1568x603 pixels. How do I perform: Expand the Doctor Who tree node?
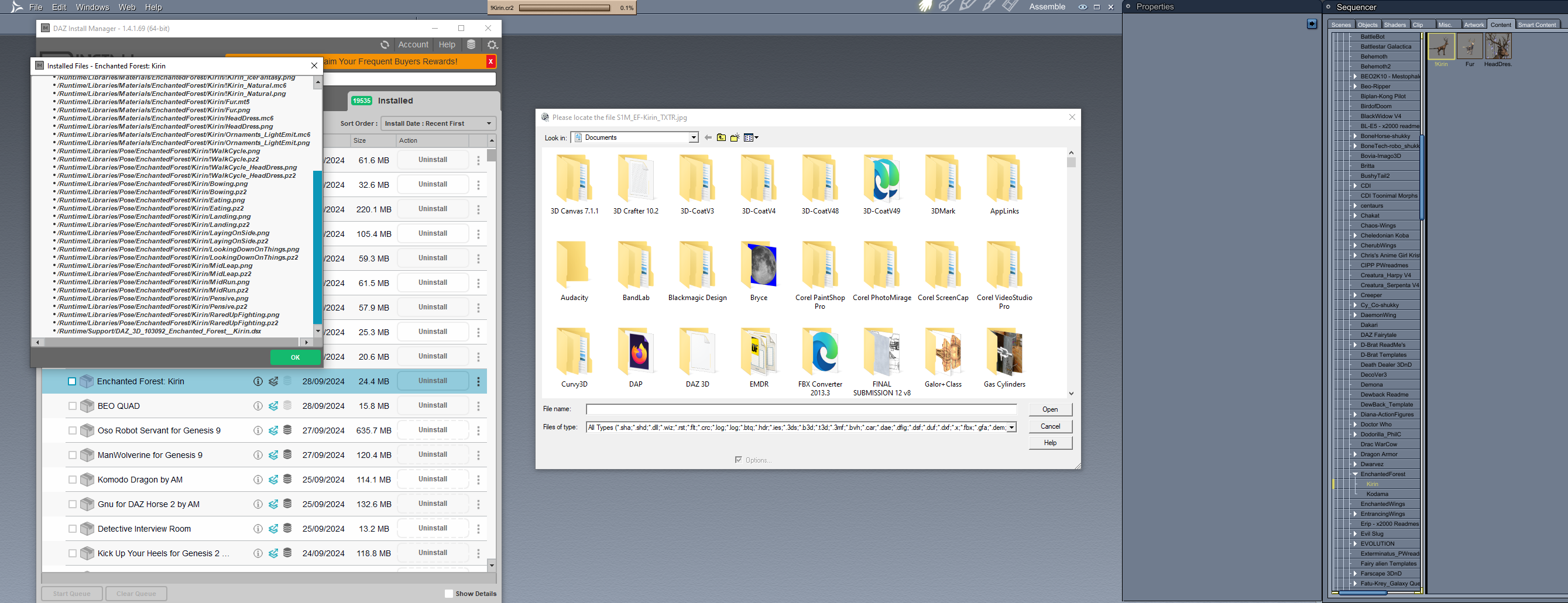1355,424
